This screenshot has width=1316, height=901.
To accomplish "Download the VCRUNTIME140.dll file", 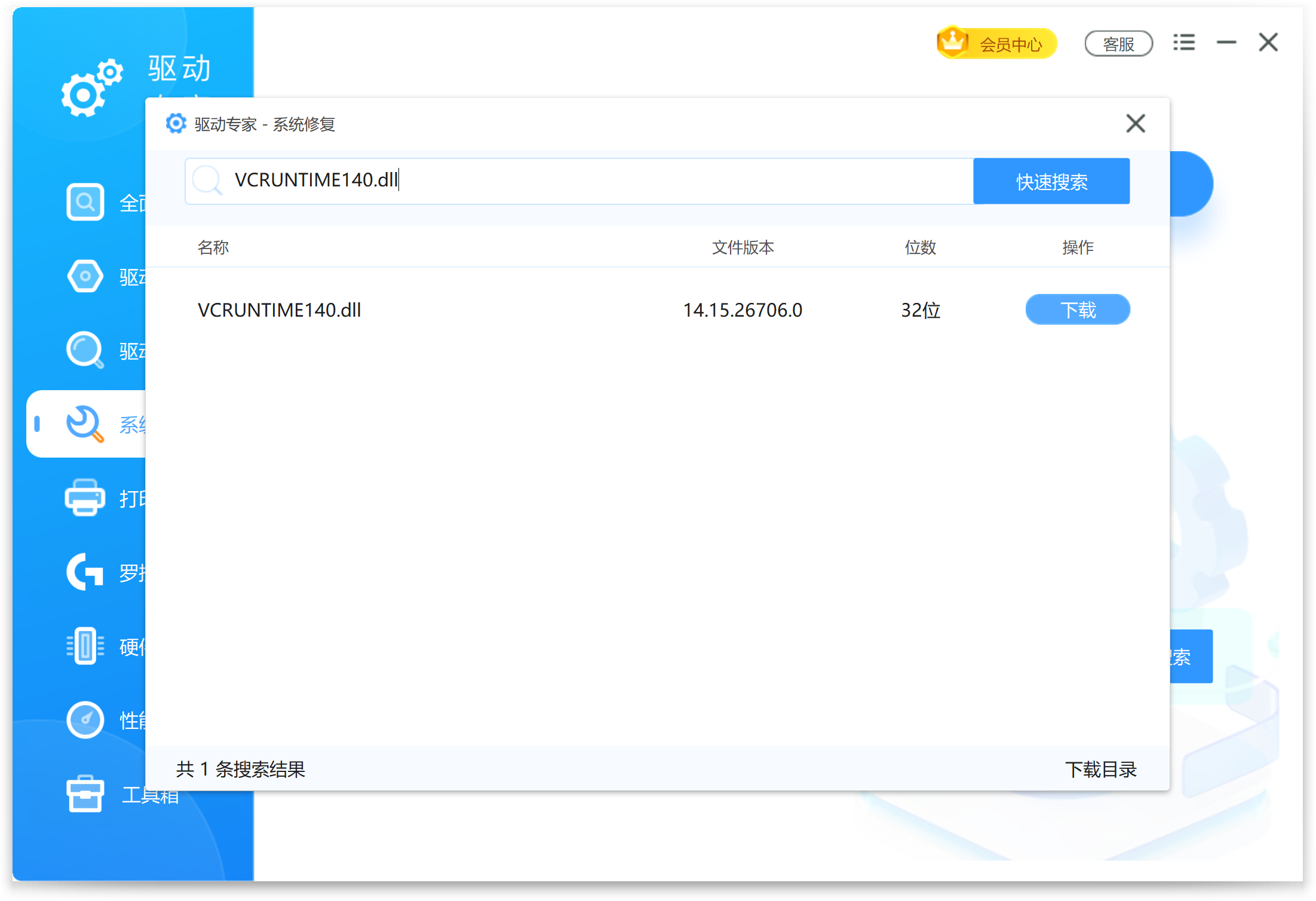I will click(1077, 309).
